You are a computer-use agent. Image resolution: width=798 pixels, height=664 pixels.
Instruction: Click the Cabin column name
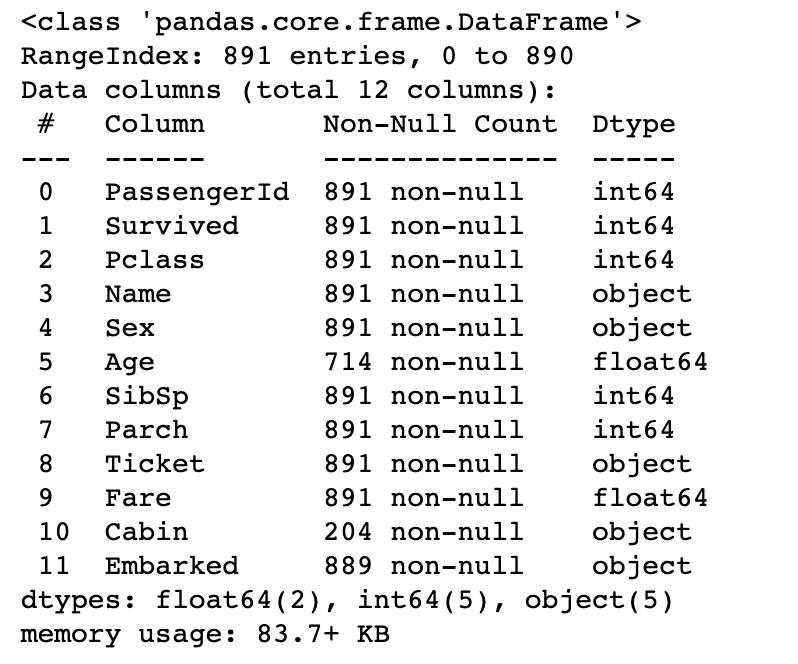146,532
